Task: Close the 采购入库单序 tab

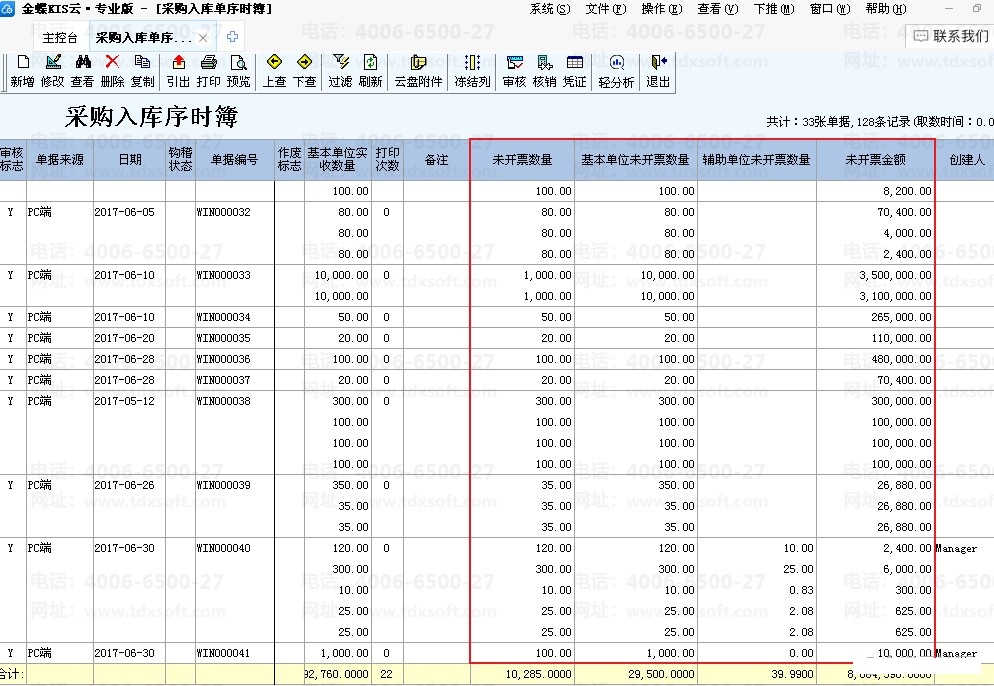Action: pyautogui.click(x=203, y=38)
